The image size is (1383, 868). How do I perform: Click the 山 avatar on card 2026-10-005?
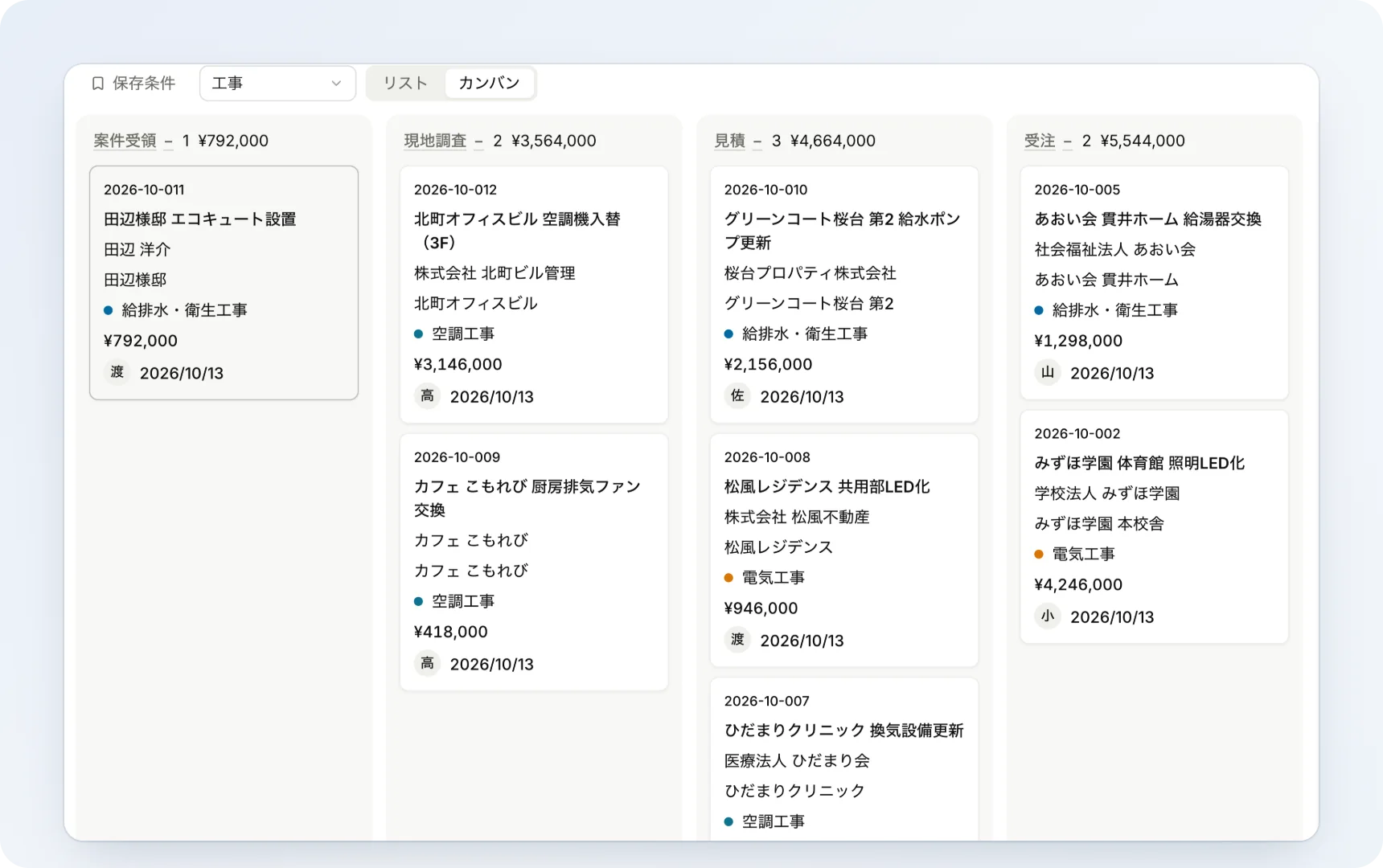tap(1048, 372)
